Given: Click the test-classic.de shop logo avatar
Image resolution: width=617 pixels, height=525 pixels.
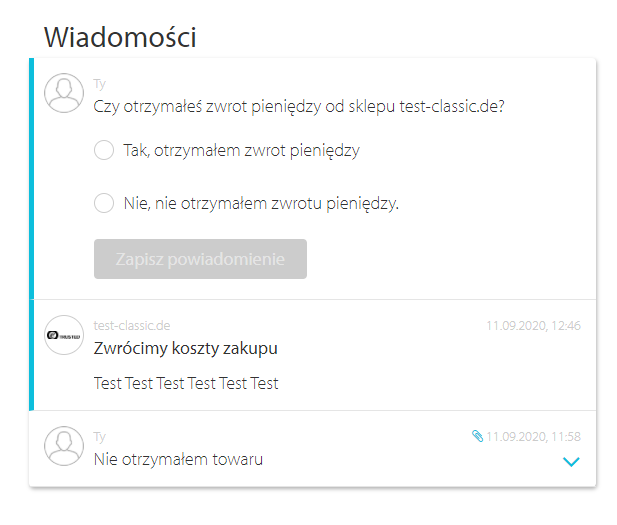Looking at the screenshot, I should click(64, 335).
